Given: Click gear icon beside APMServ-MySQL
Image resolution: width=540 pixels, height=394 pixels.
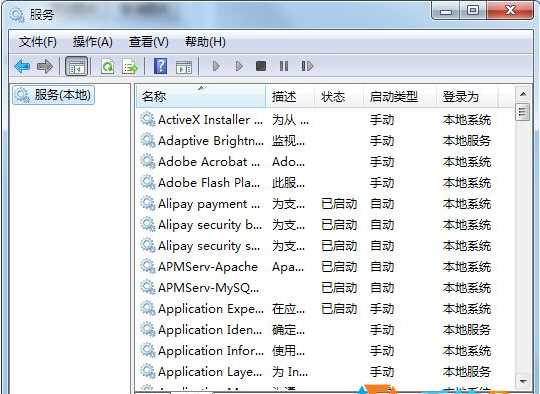Looking at the screenshot, I should (x=148, y=288).
